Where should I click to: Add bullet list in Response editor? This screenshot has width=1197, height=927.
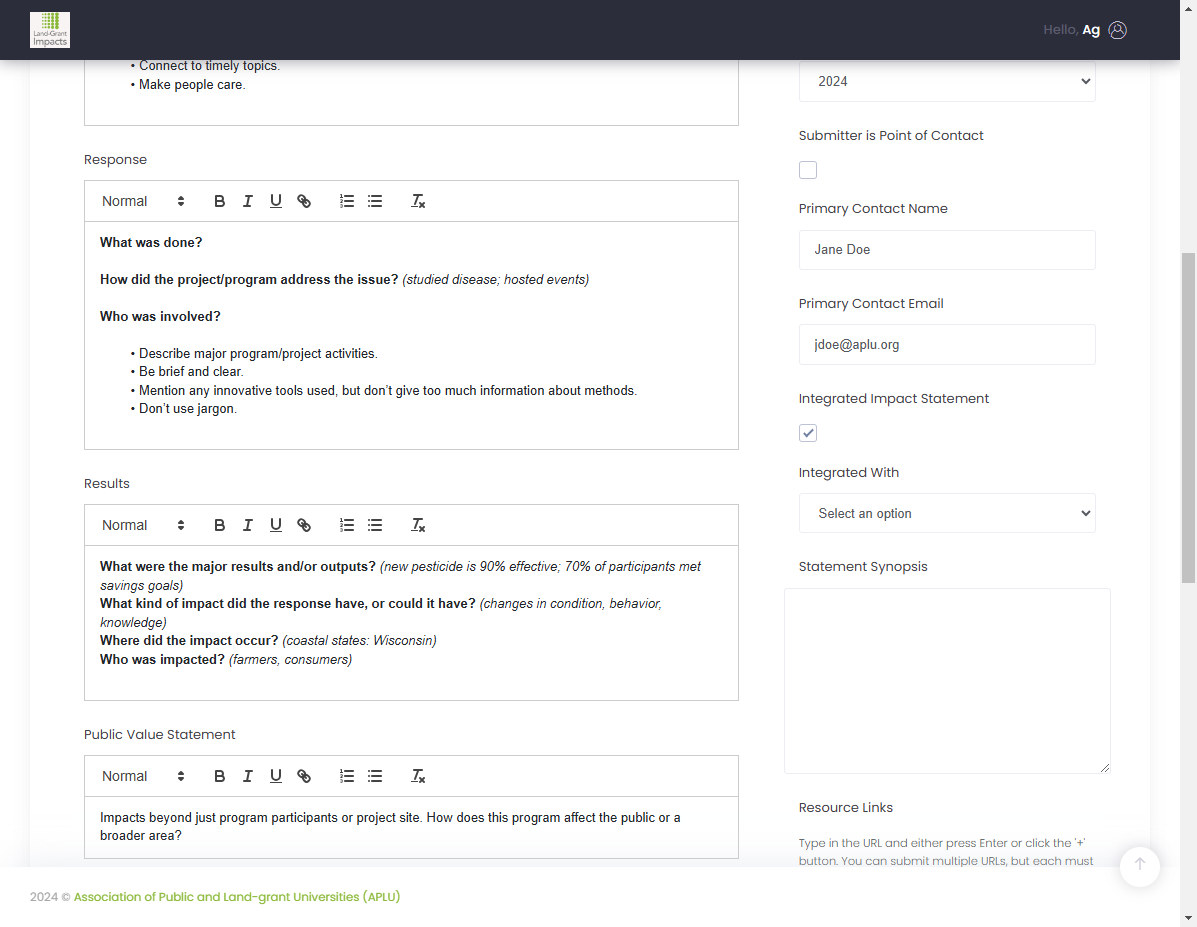click(x=375, y=201)
